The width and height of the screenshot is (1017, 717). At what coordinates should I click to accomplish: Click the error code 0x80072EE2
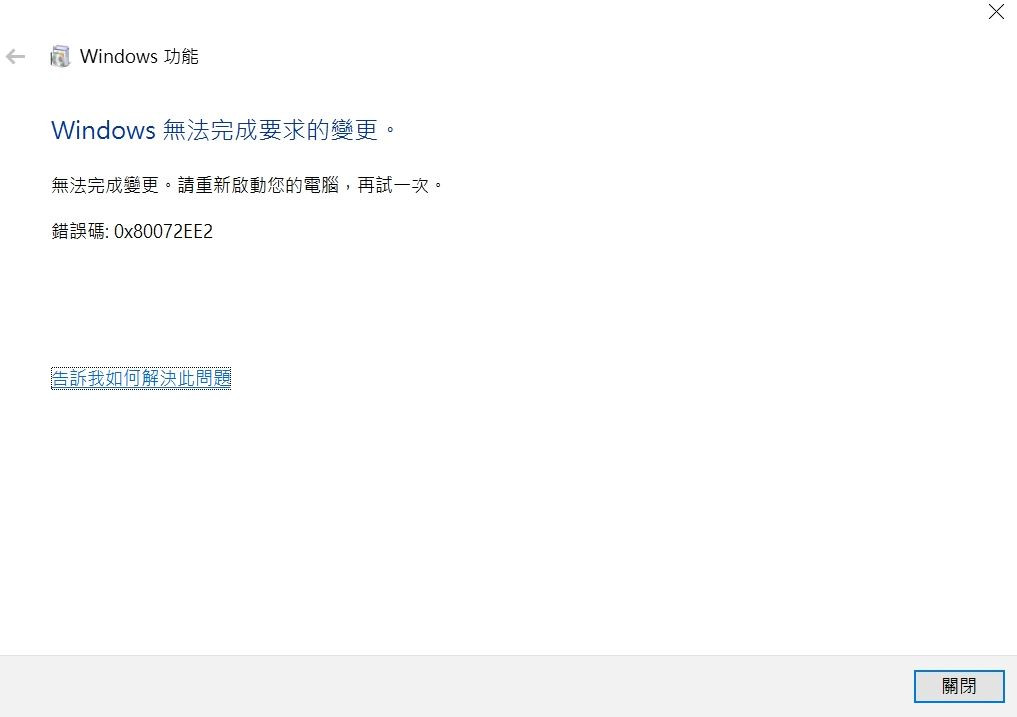[163, 232]
